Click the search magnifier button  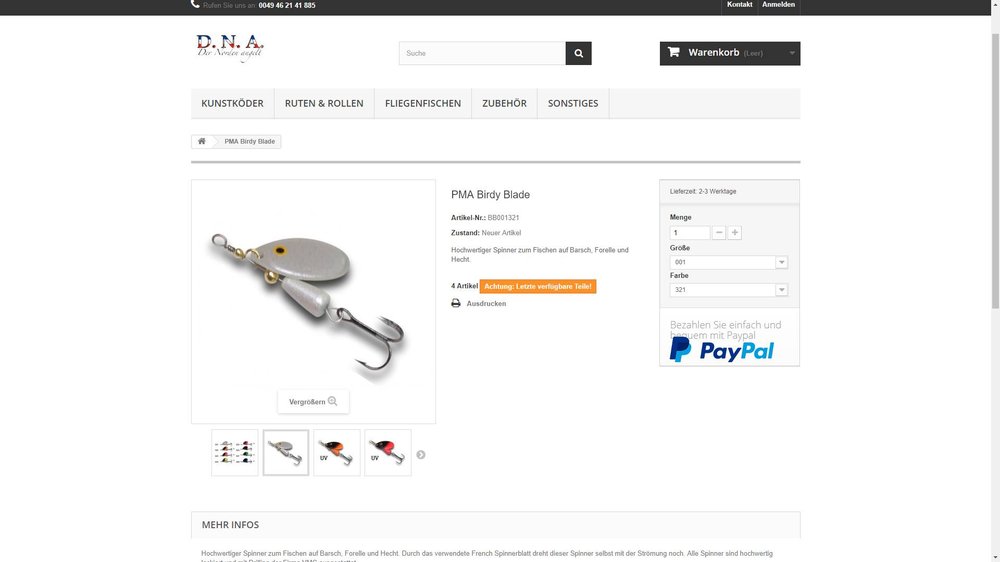tap(578, 54)
